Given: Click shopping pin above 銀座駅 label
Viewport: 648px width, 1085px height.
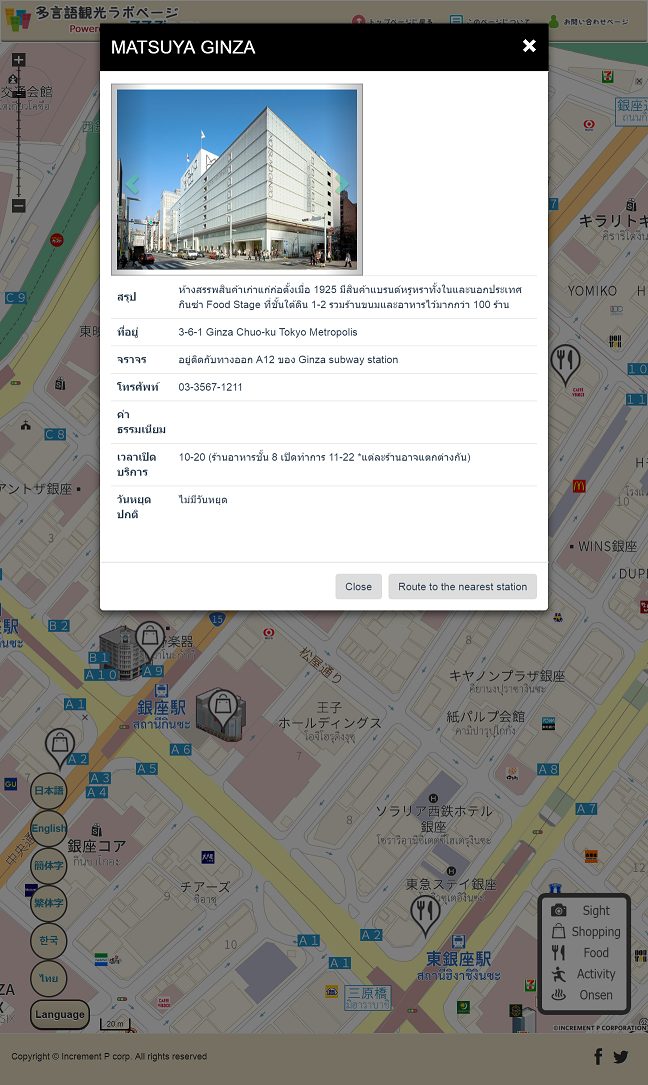Looking at the screenshot, I should click(150, 639).
